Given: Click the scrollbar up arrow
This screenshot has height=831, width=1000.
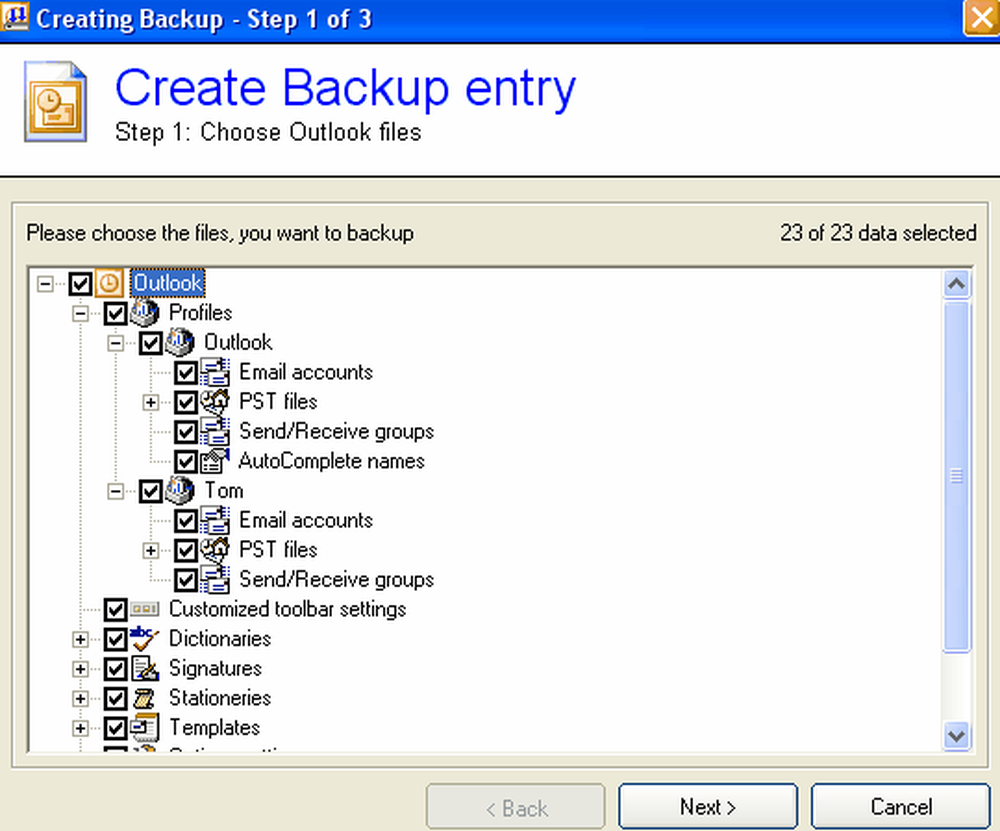Looking at the screenshot, I should (x=956, y=284).
